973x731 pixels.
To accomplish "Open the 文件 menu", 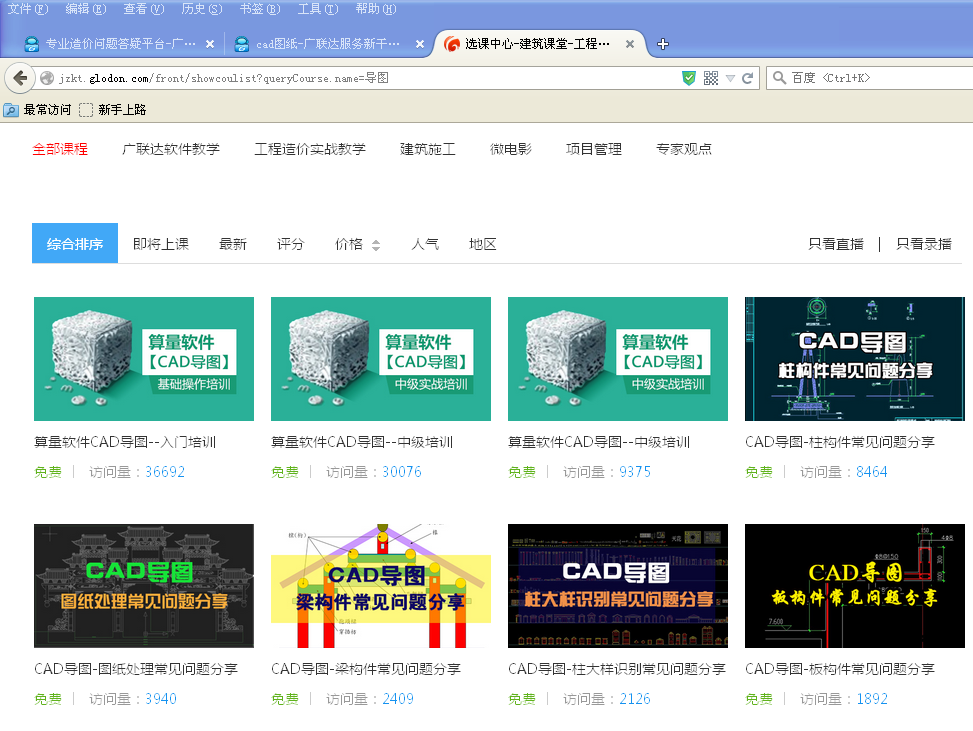I will point(27,9).
